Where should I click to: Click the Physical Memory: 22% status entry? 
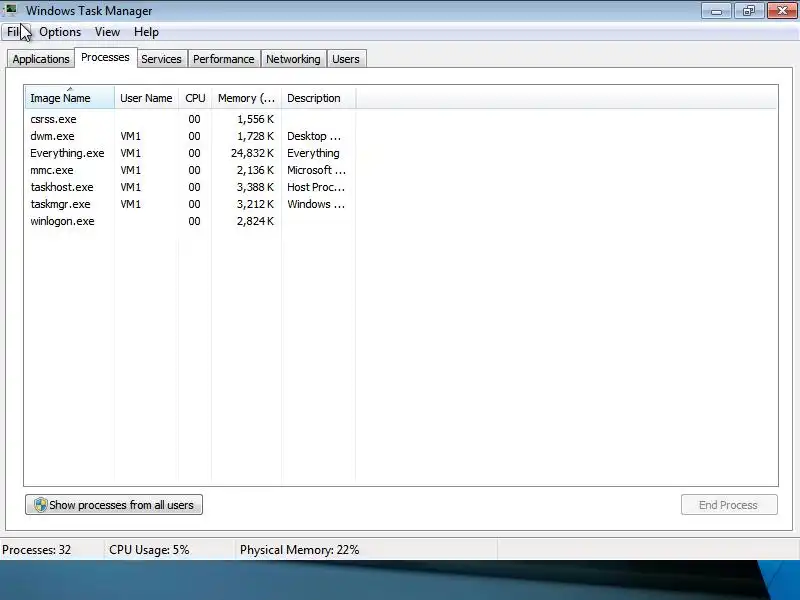pos(299,549)
